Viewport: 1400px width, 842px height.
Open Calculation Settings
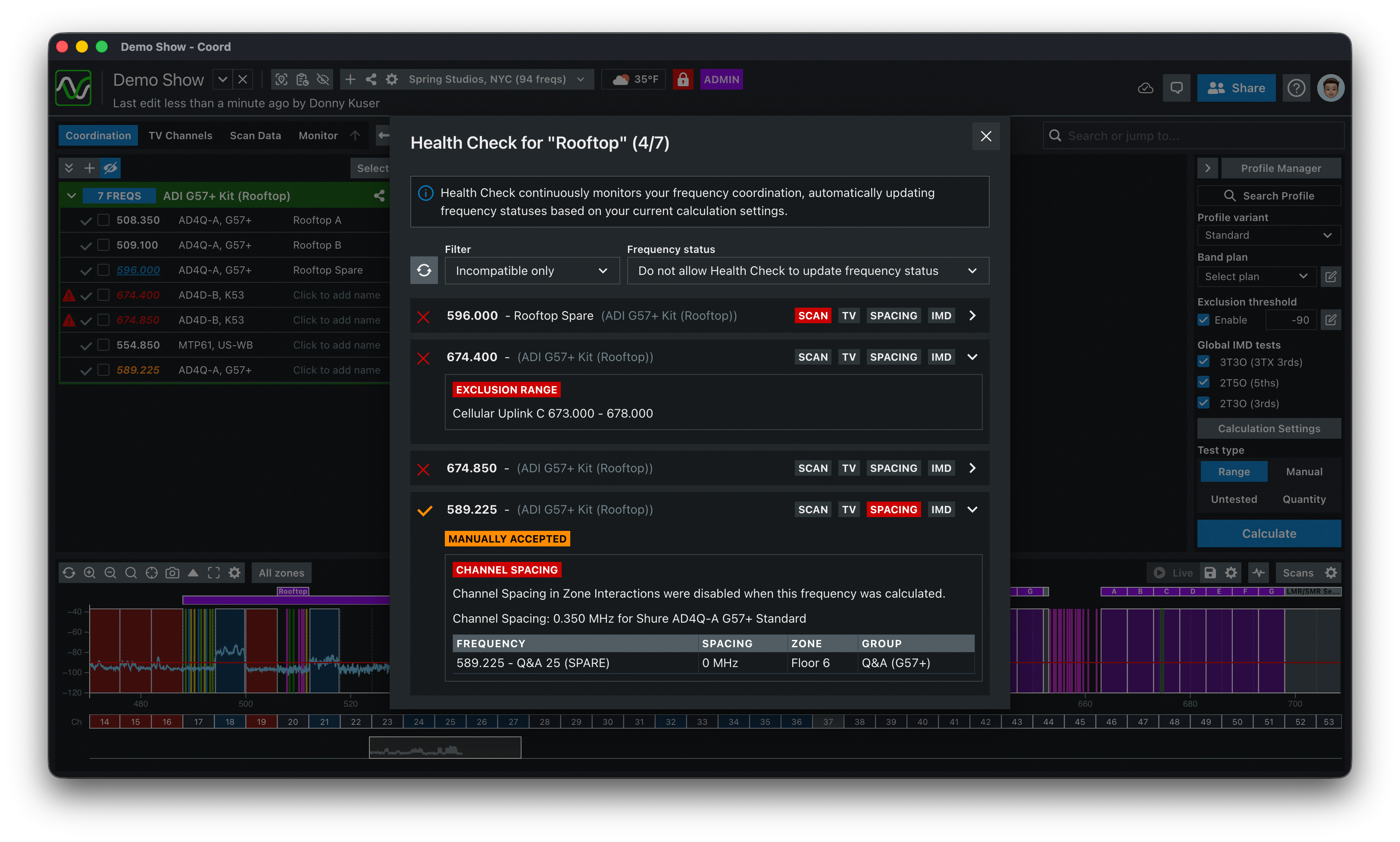point(1269,428)
